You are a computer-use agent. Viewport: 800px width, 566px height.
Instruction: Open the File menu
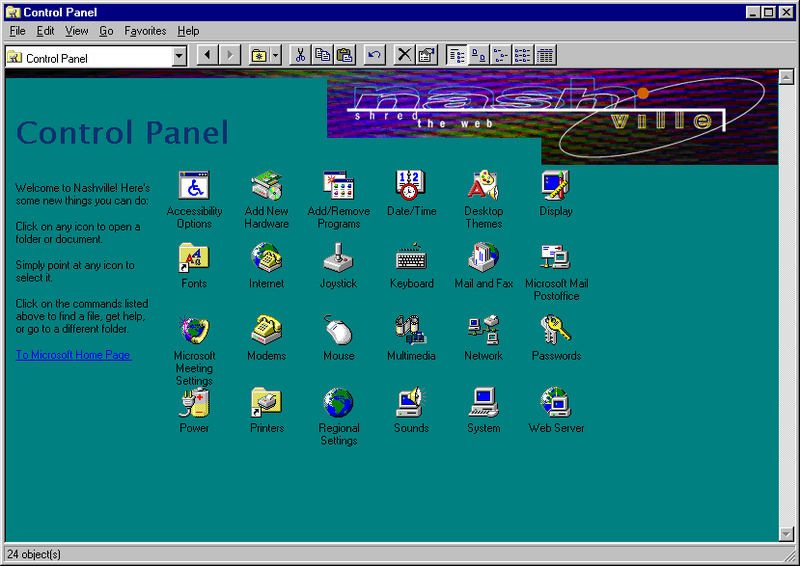coord(17,31)
